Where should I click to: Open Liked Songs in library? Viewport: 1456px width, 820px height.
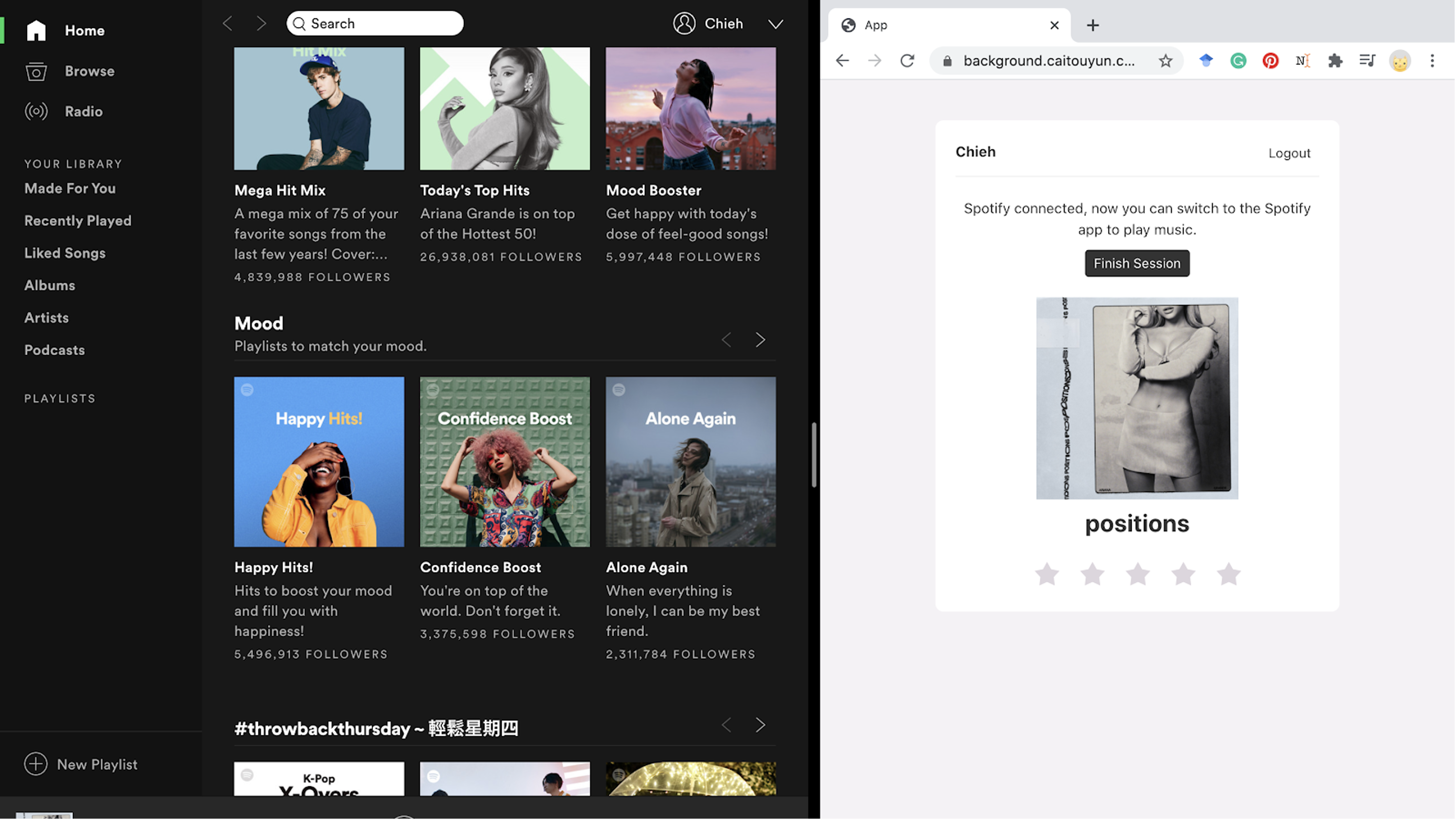tap(65, 253)
